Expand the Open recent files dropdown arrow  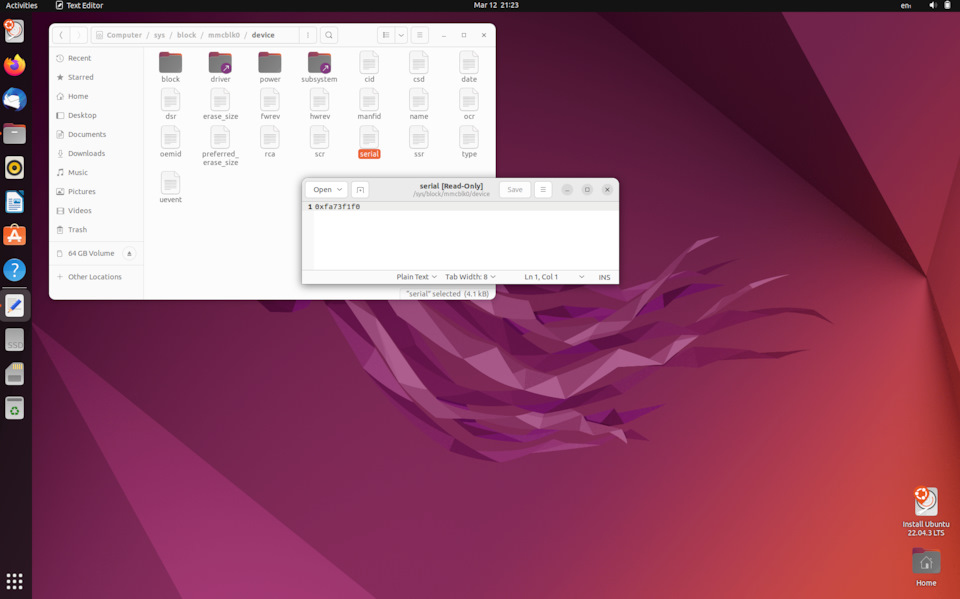(340, 190)
